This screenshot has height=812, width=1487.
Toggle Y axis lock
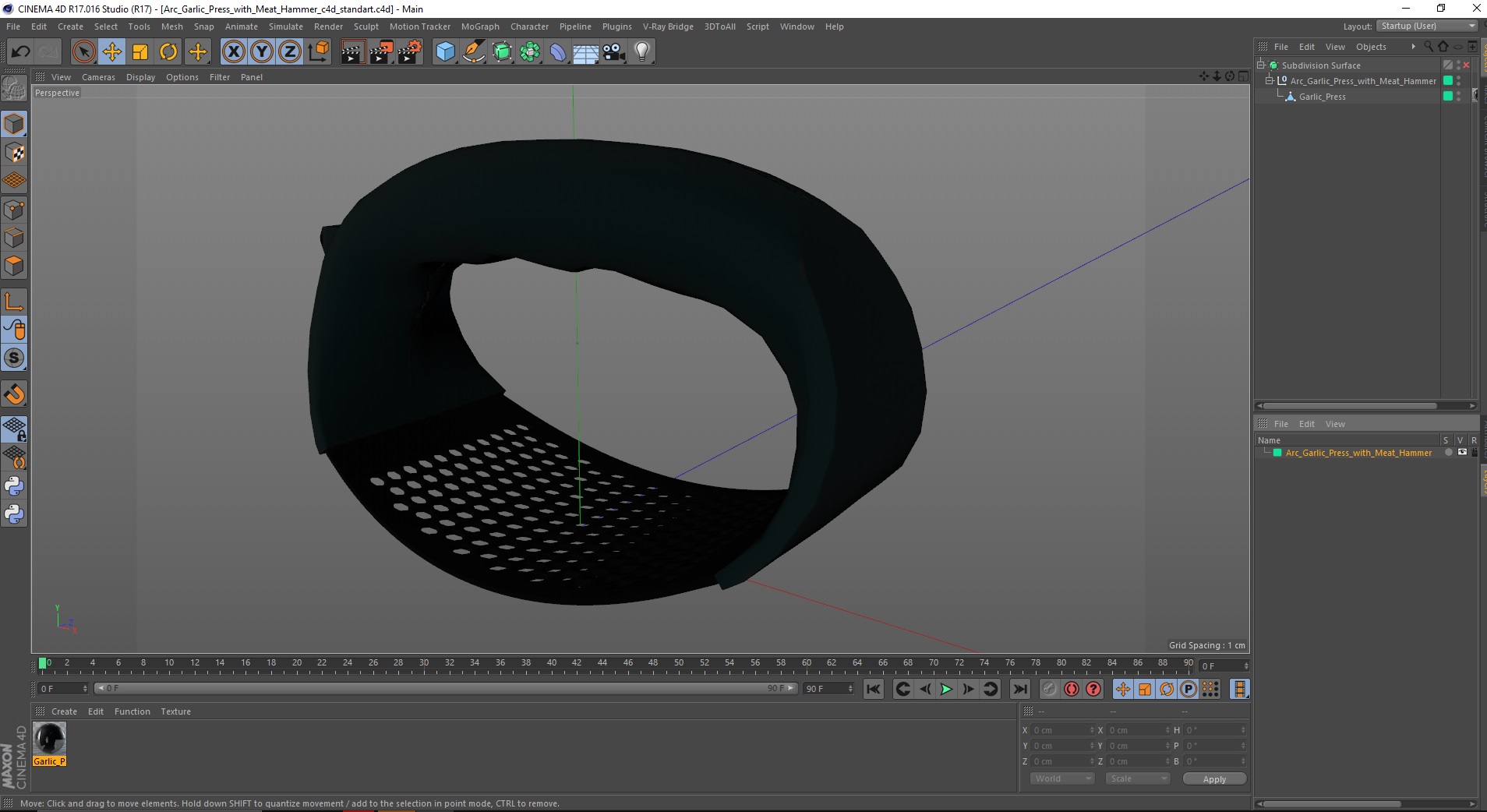(x=262, y=52)
